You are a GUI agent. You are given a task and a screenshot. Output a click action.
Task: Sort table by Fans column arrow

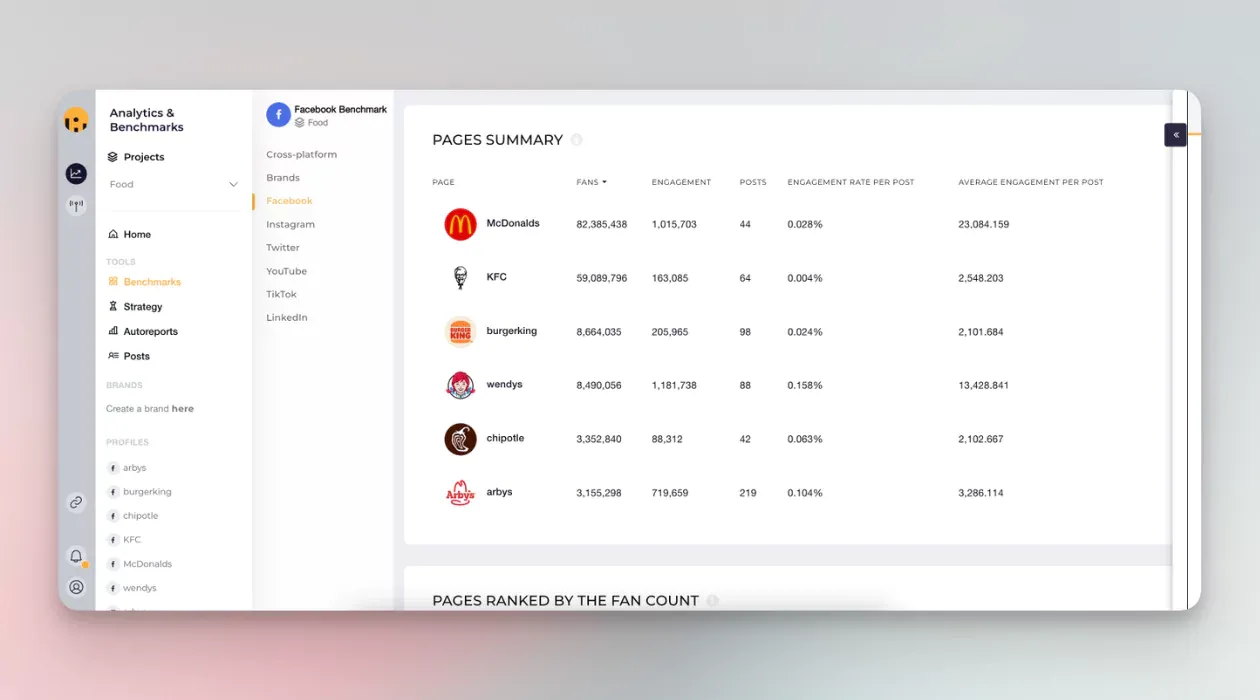coord(605,182)
